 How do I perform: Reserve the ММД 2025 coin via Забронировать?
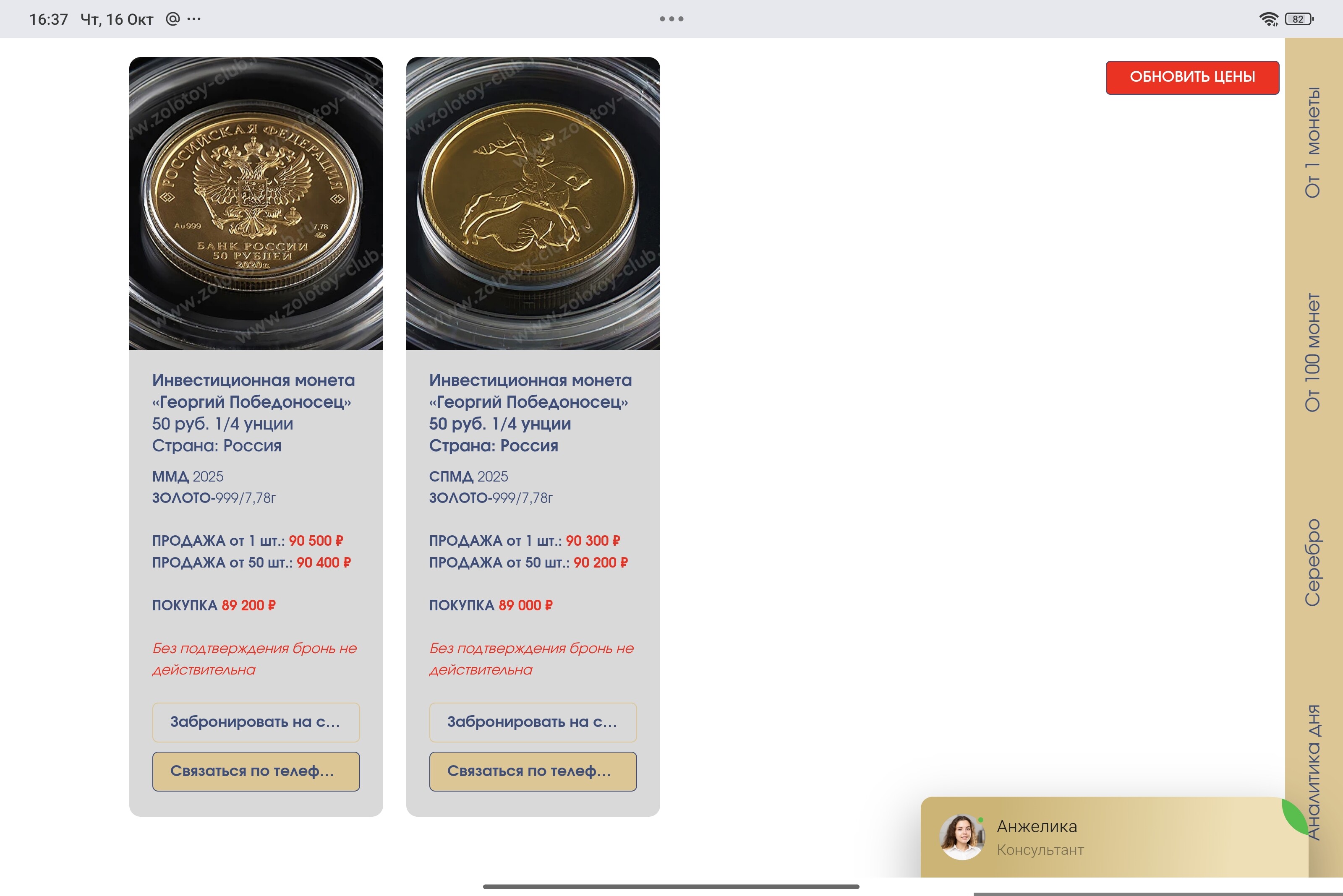[256, 722]
